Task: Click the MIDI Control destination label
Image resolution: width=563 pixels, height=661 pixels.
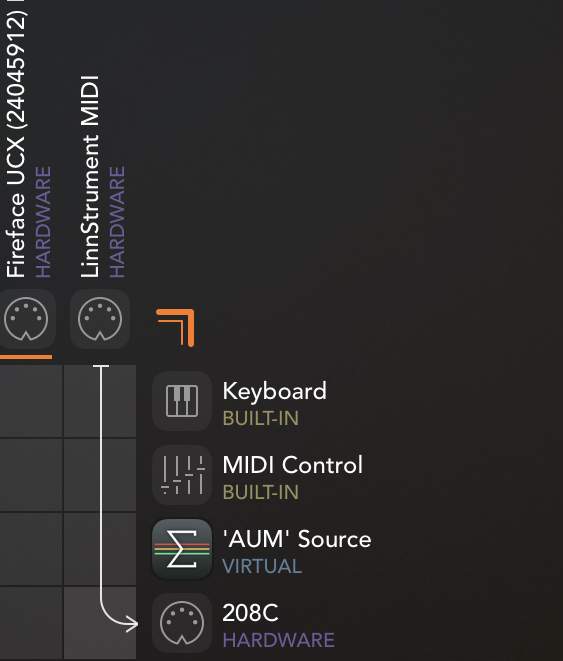Action: pyautogui.click(x=292, y=465)
